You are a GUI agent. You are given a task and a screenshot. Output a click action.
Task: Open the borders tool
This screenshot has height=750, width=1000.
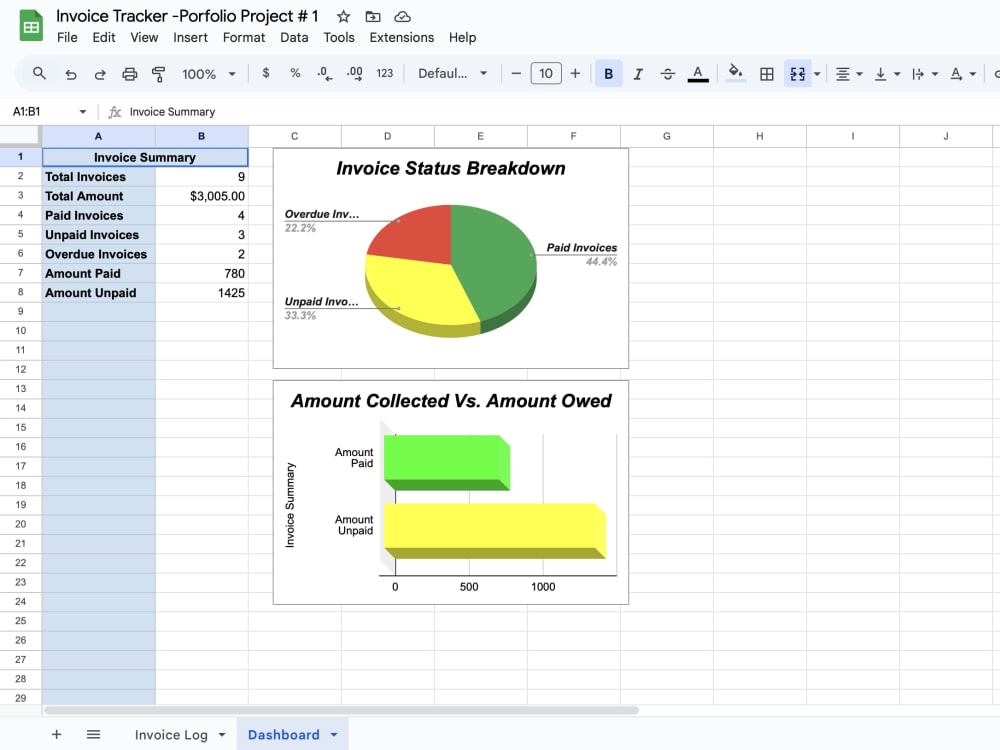coord(767,74)
